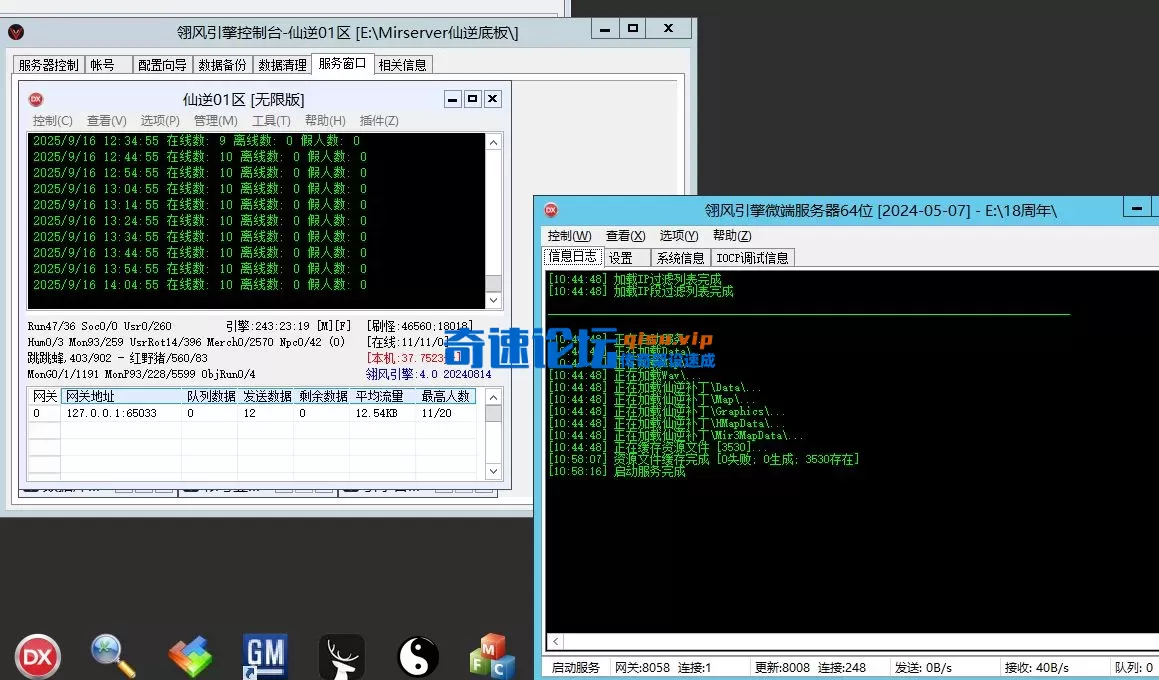Switch to the 数据备份 tab
The height and width of the screenshot is (680, 1159).
222,65
